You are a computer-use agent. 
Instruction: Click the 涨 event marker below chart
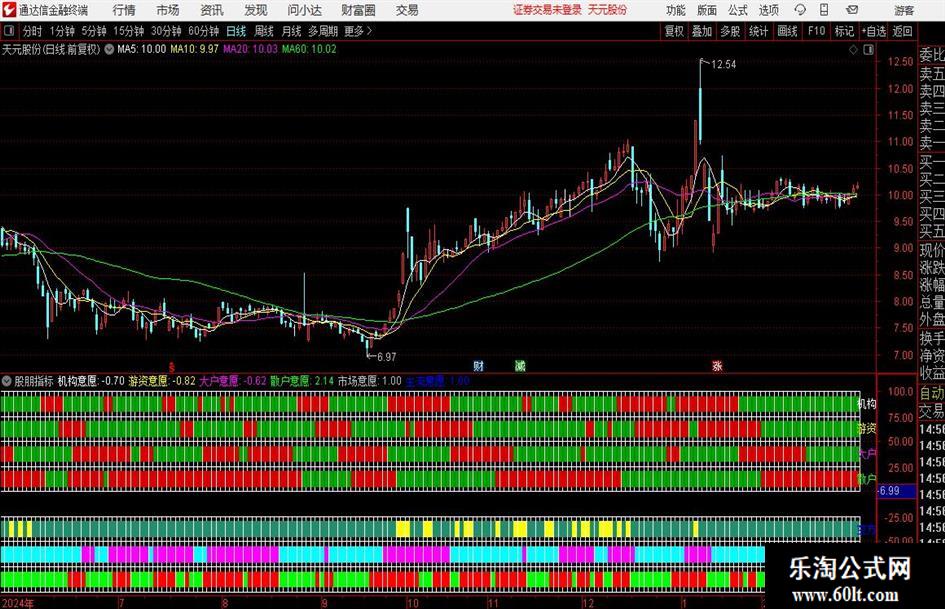[717, 365]
